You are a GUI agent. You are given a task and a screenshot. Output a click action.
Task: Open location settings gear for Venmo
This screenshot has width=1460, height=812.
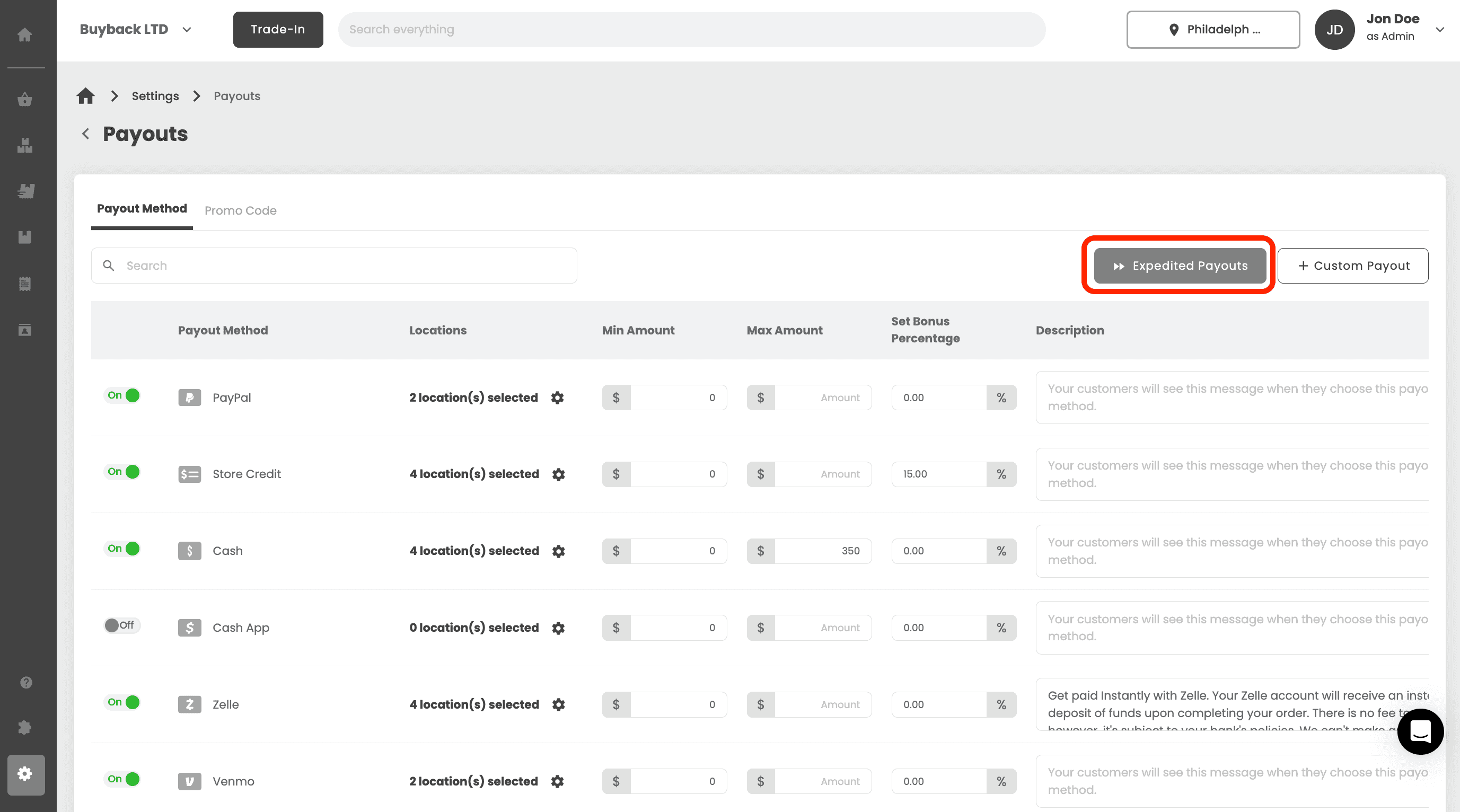click(x=557, y=781)
